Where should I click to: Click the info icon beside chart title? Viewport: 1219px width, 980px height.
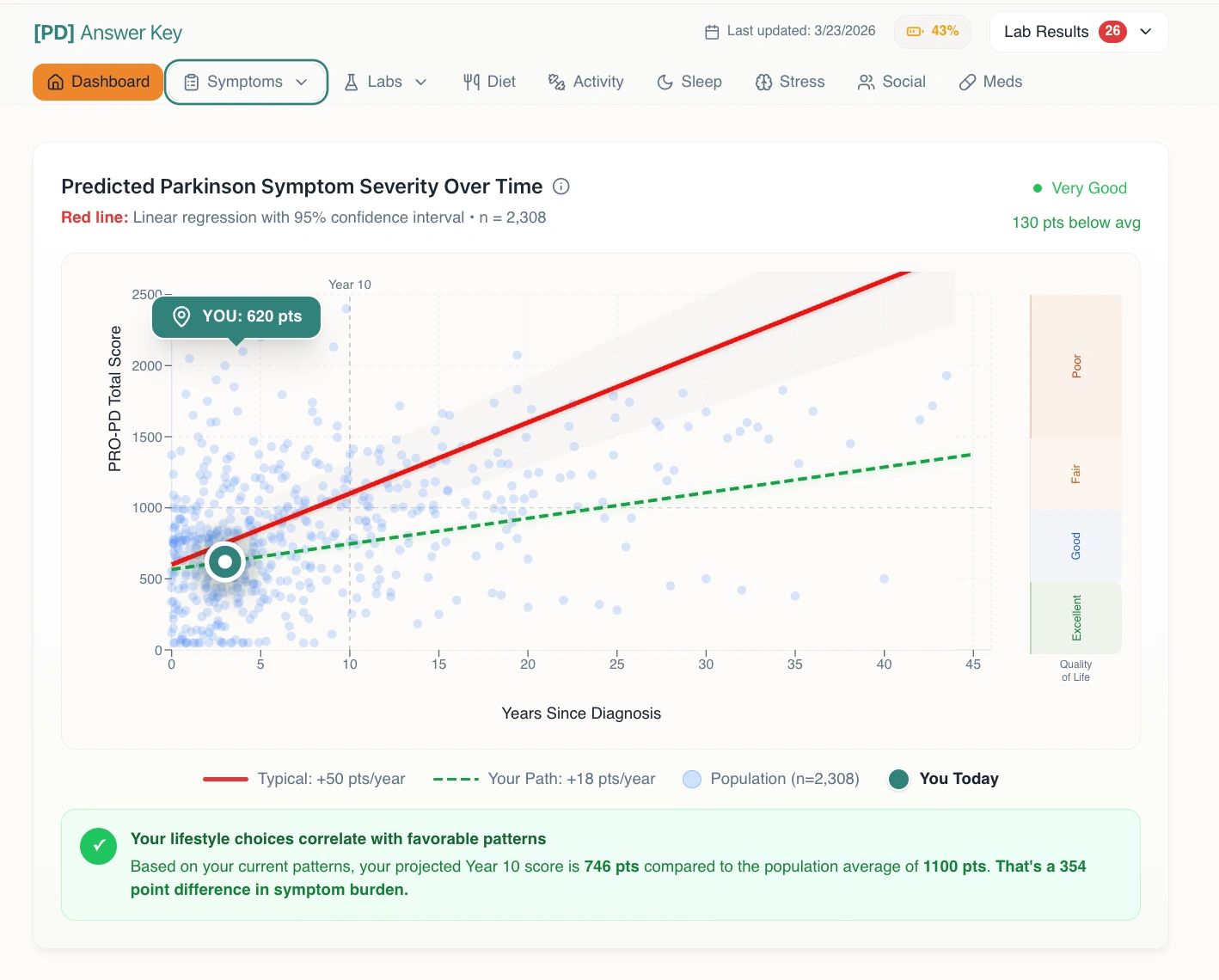tap(561, 187)
